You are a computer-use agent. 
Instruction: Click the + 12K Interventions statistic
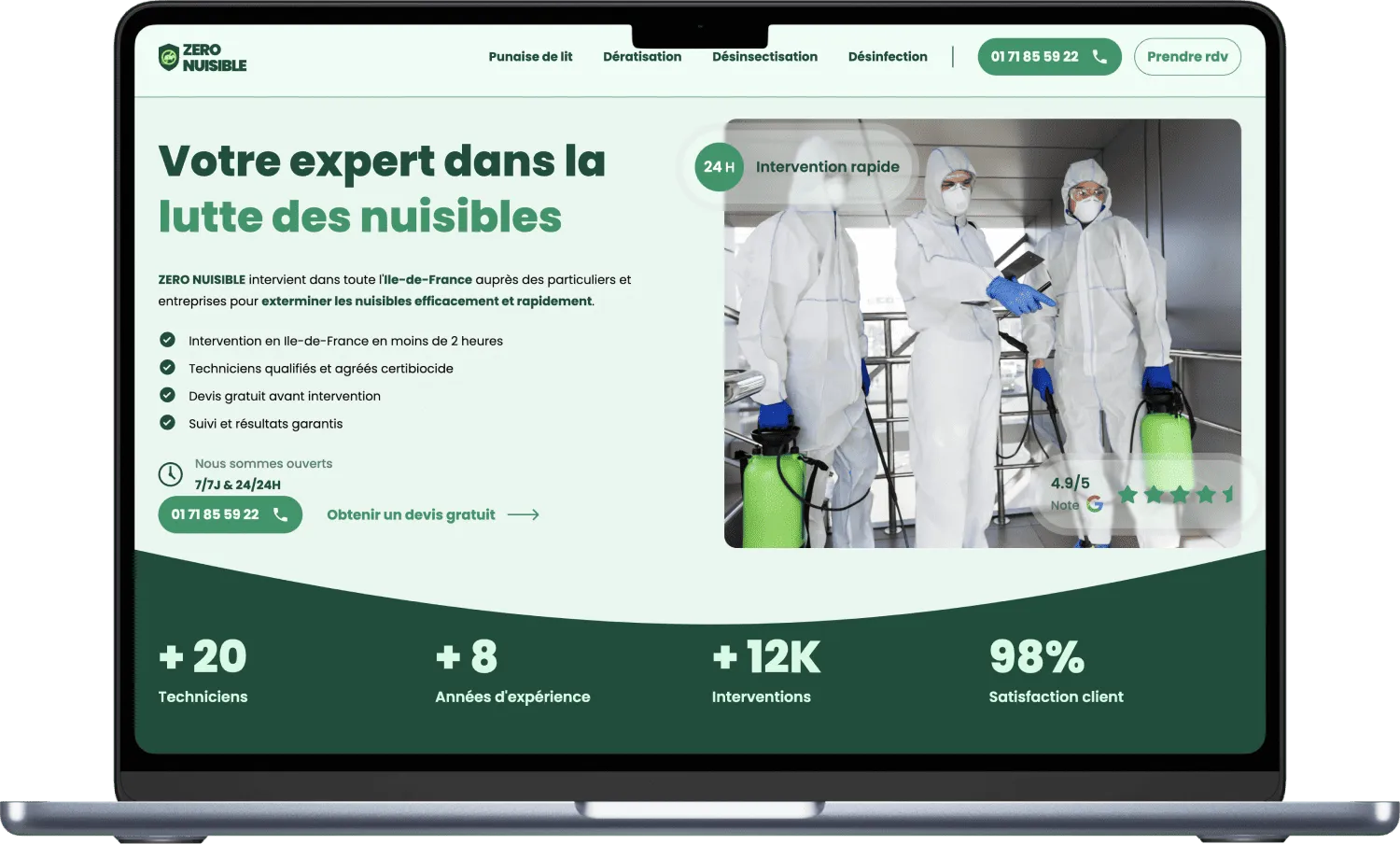[766, 670]
